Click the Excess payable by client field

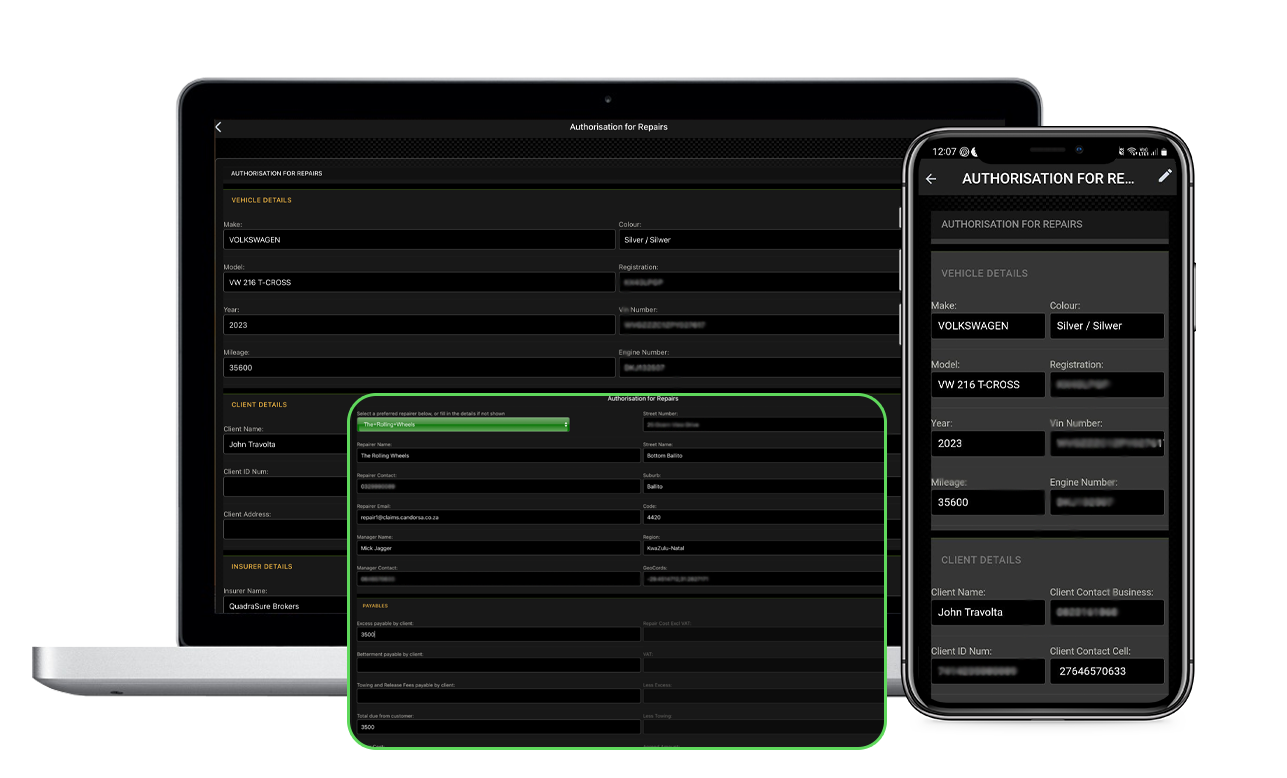[x=497, y=634]
